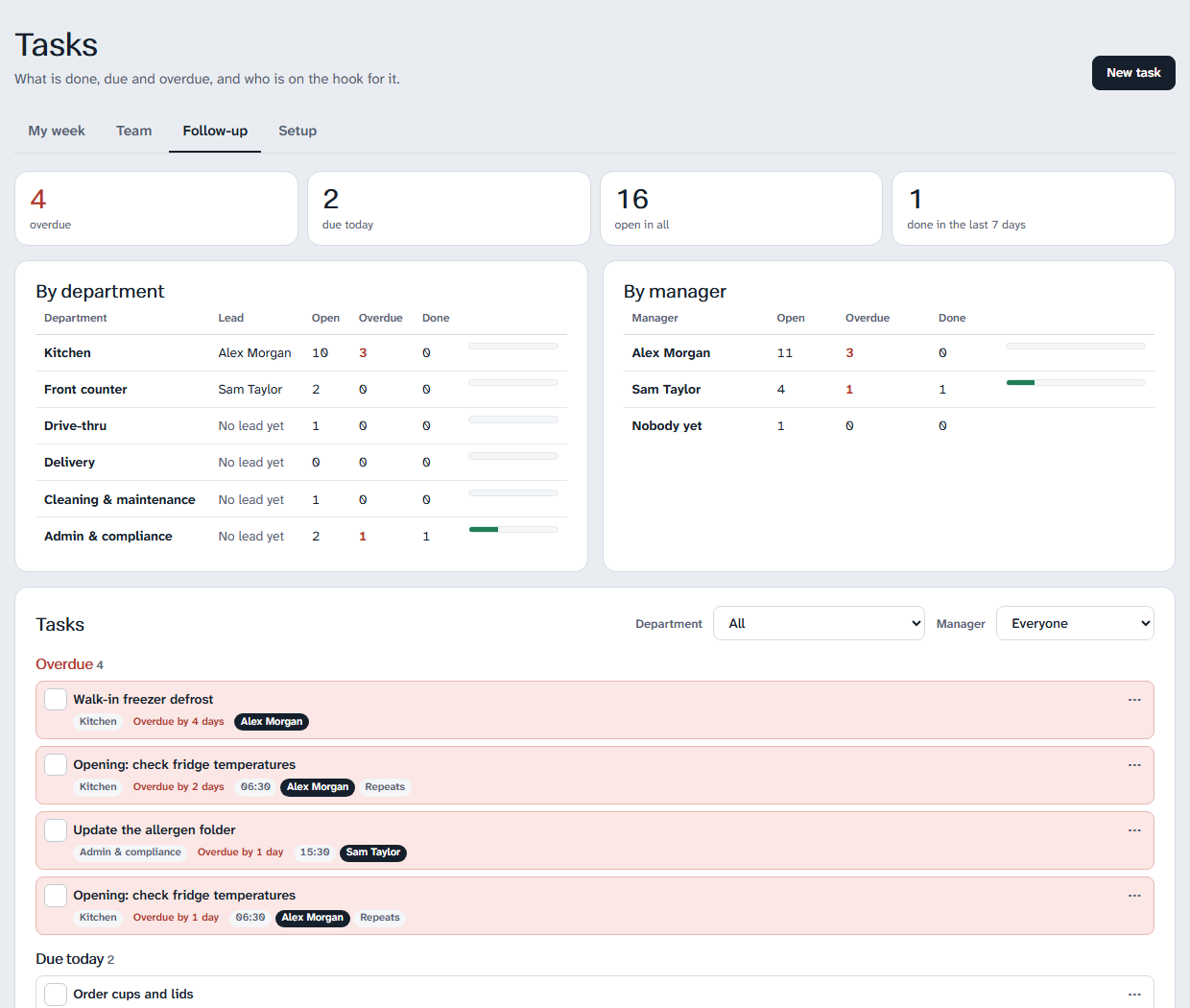1190x1008 pixels.
Task: Open the more menu for Walk-in freezer defrost
Action: tap(1134, 700)
